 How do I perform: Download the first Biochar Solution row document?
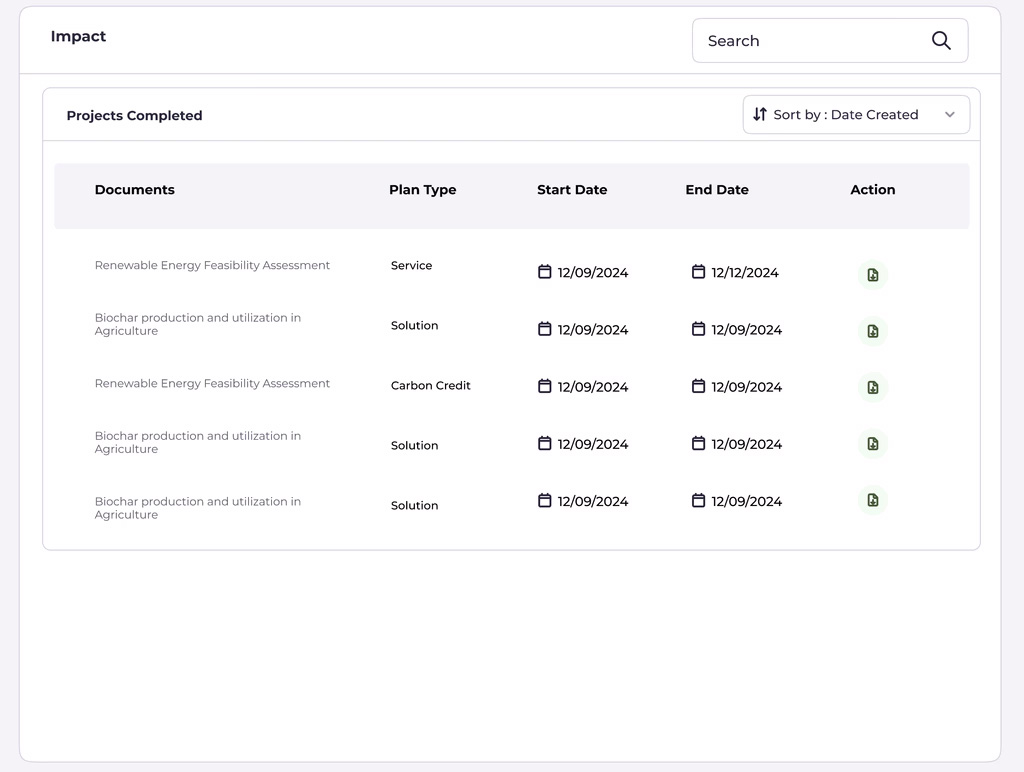pyautogui.click(x=872, y=331)
